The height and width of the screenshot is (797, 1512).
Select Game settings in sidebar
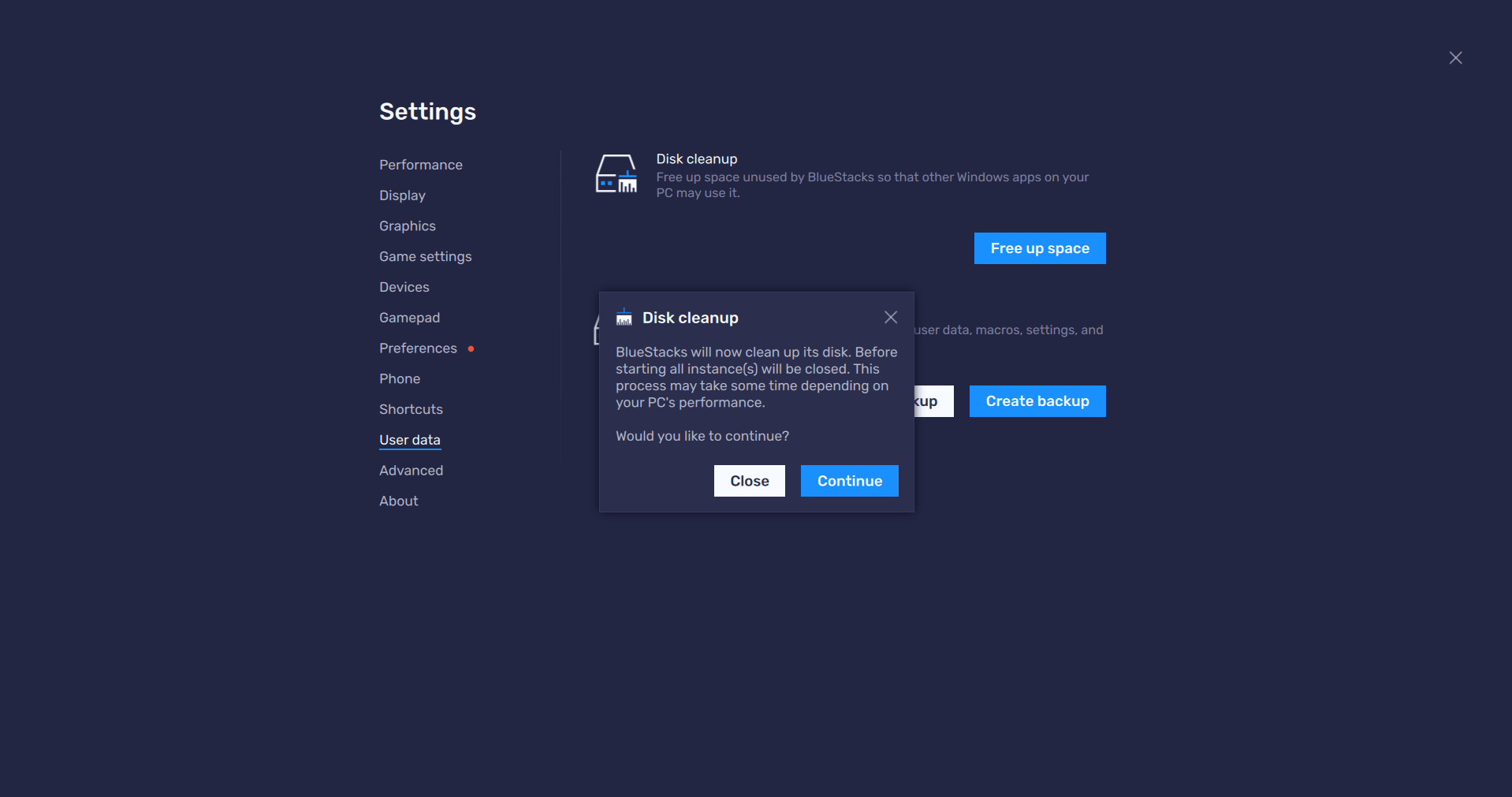[x=425, y=257]
